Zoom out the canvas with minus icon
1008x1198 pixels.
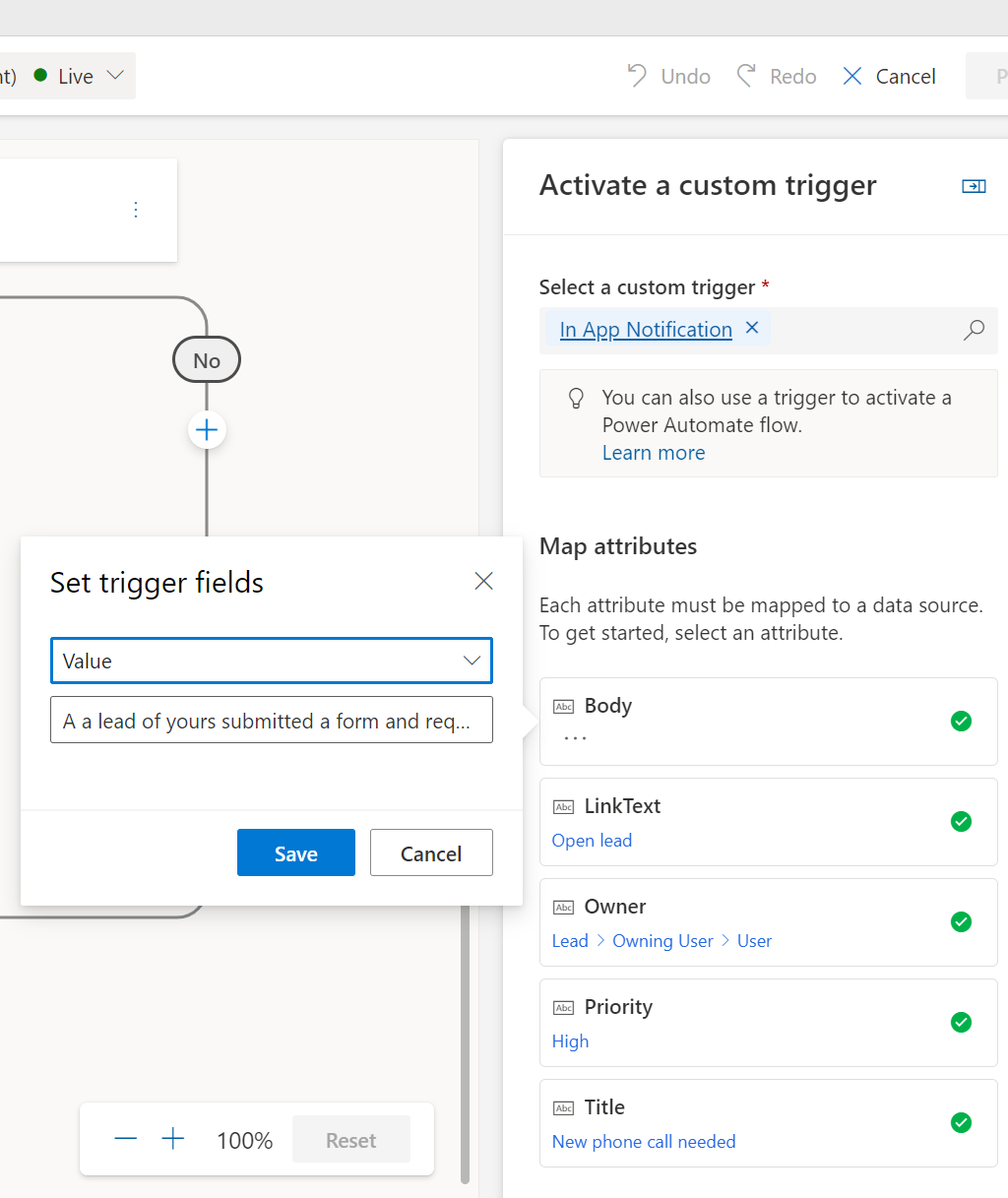click(x=126, y=1140)
